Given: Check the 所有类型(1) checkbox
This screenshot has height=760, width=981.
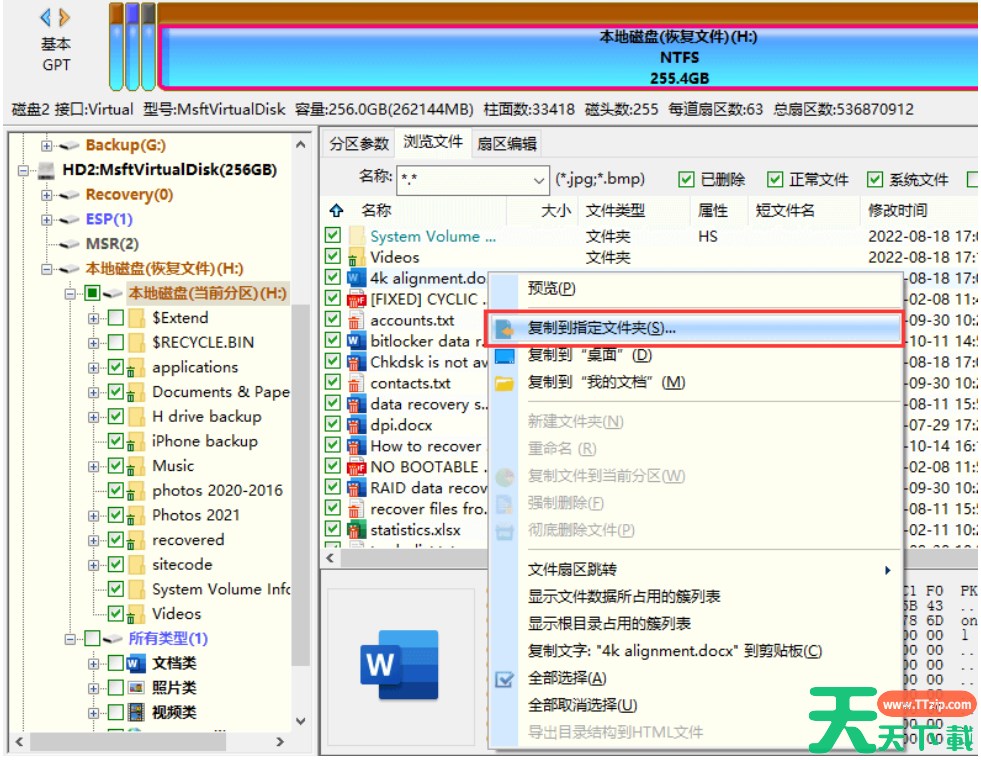Looking at the screenshot, I should [93, 639].
